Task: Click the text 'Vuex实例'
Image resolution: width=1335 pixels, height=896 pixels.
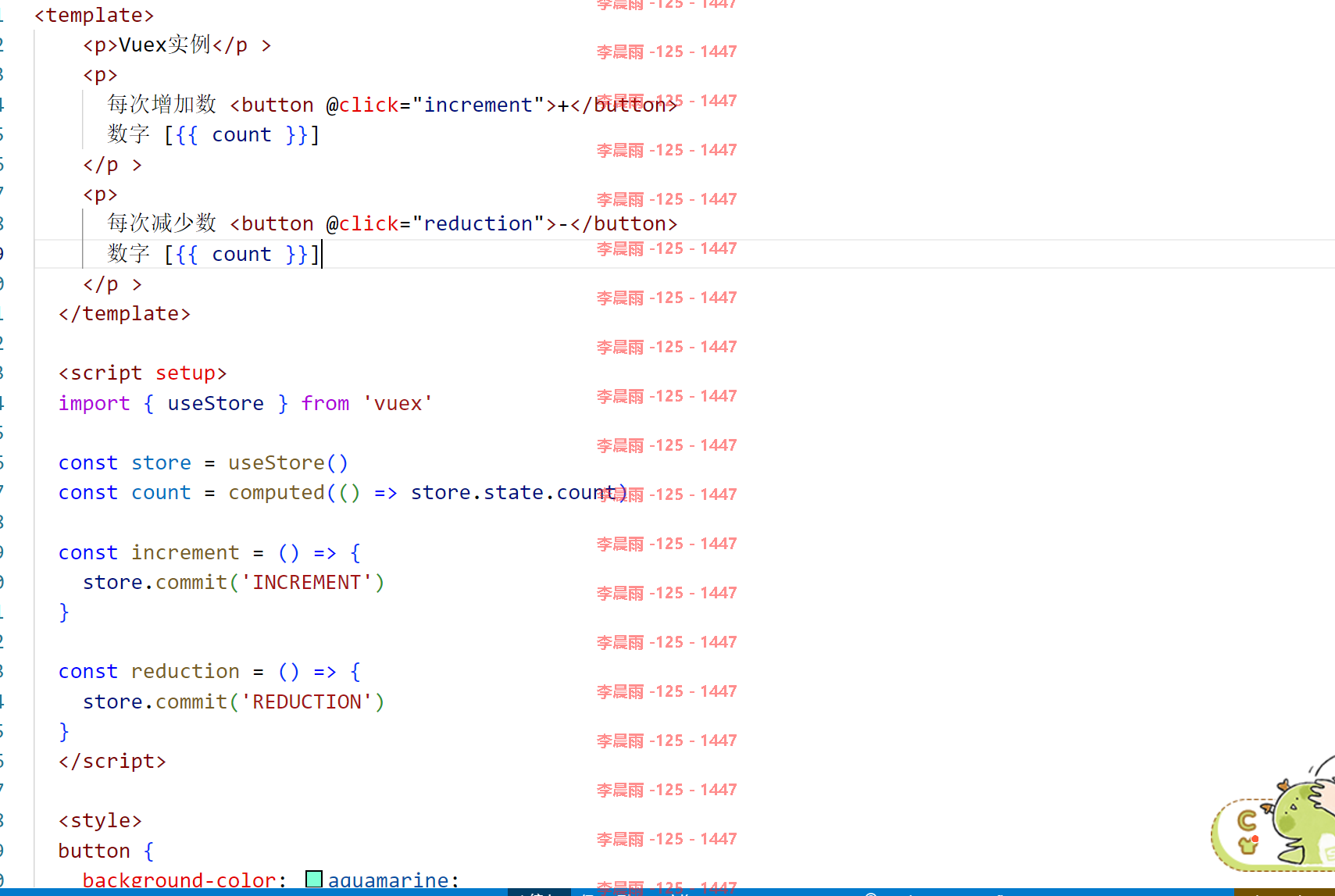Action: [x=165, y=45]
